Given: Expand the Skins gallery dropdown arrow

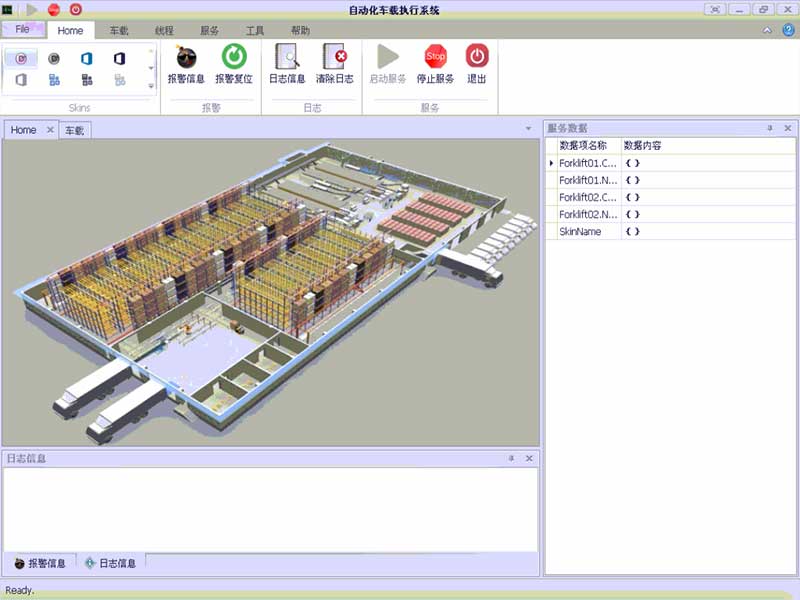Looking at the screenshot, I should click(x=152, y=86).
